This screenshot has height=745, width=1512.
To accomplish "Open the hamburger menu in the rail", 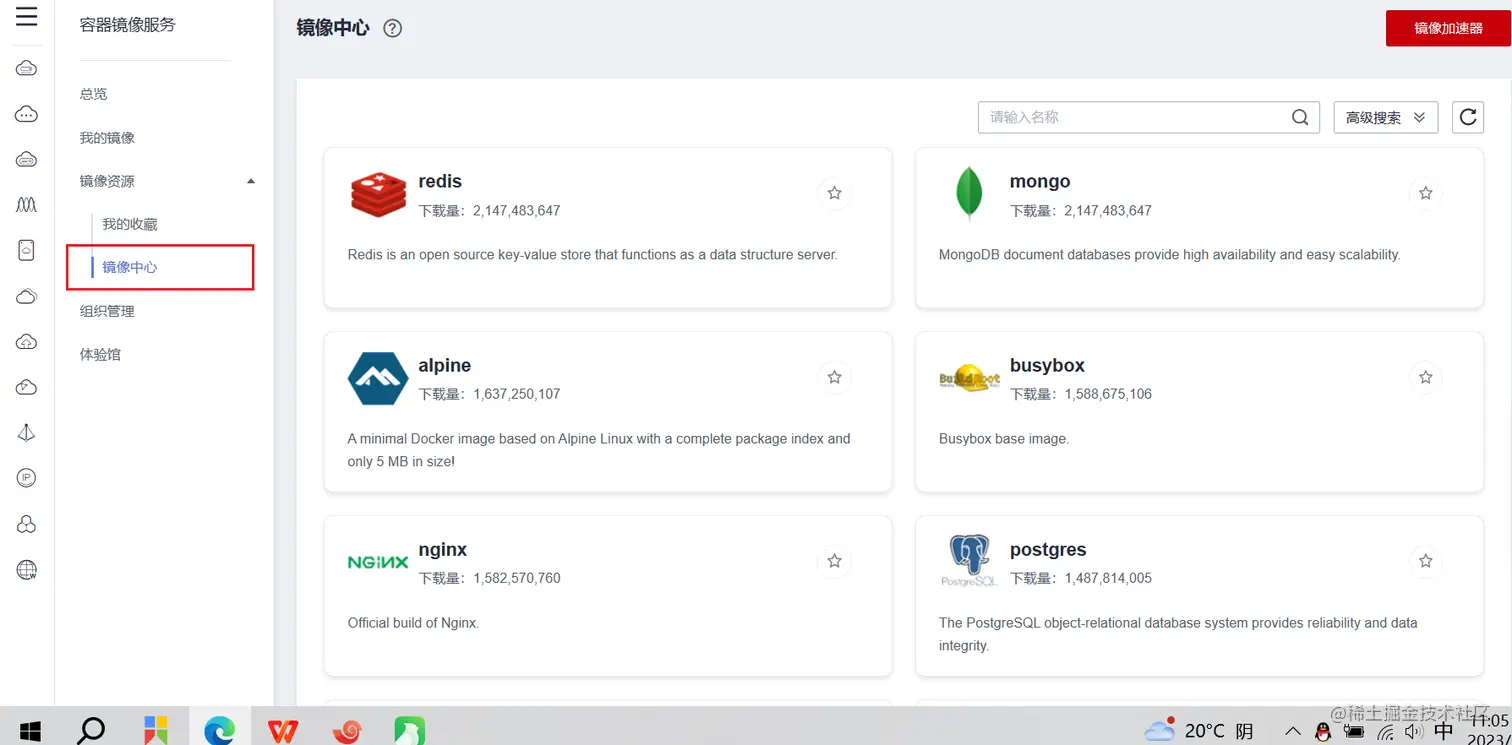I will (27, 16).
